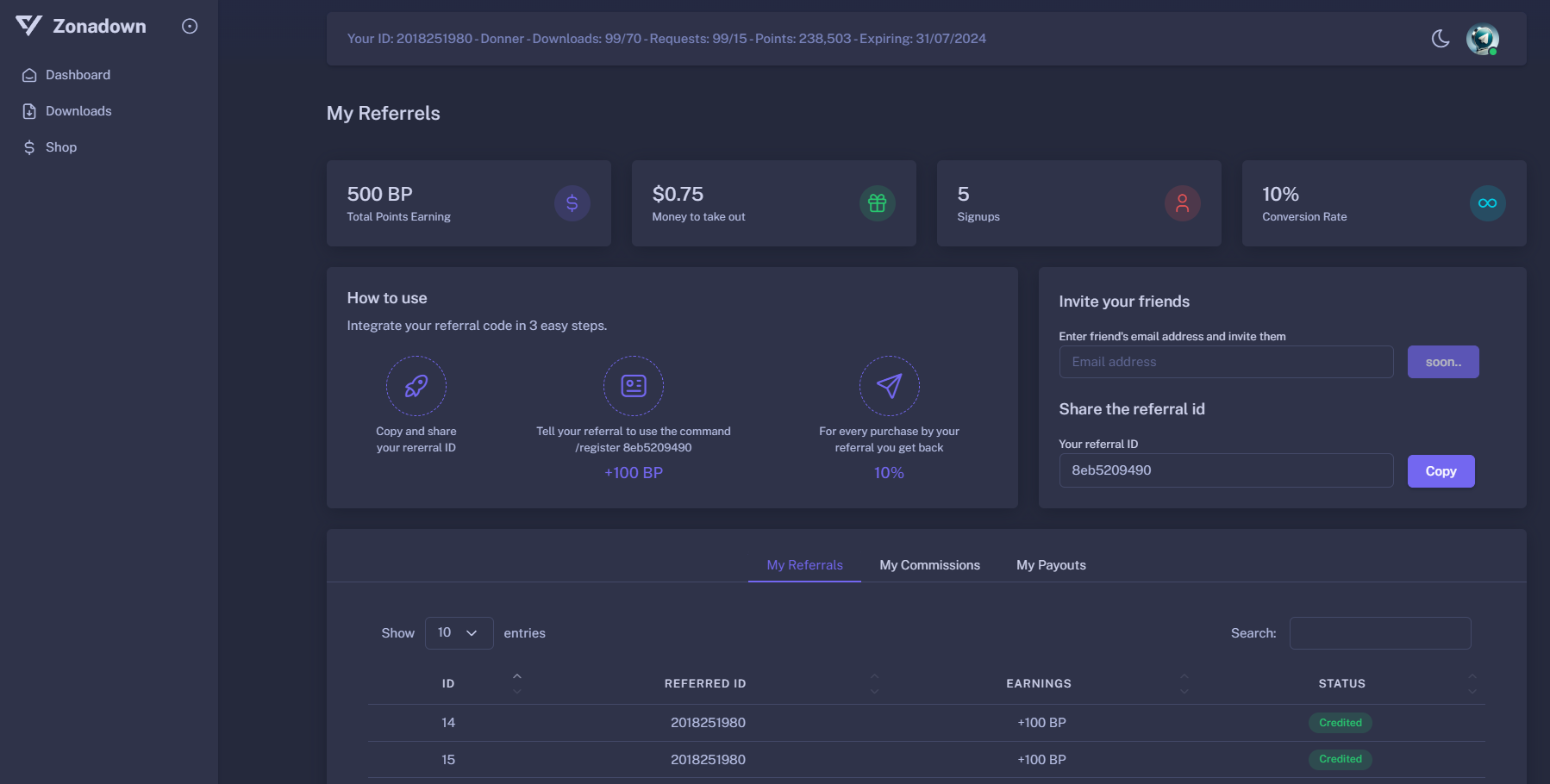Click the My Referrels page heading
The image size is (1550, 784).
point(384,114)
